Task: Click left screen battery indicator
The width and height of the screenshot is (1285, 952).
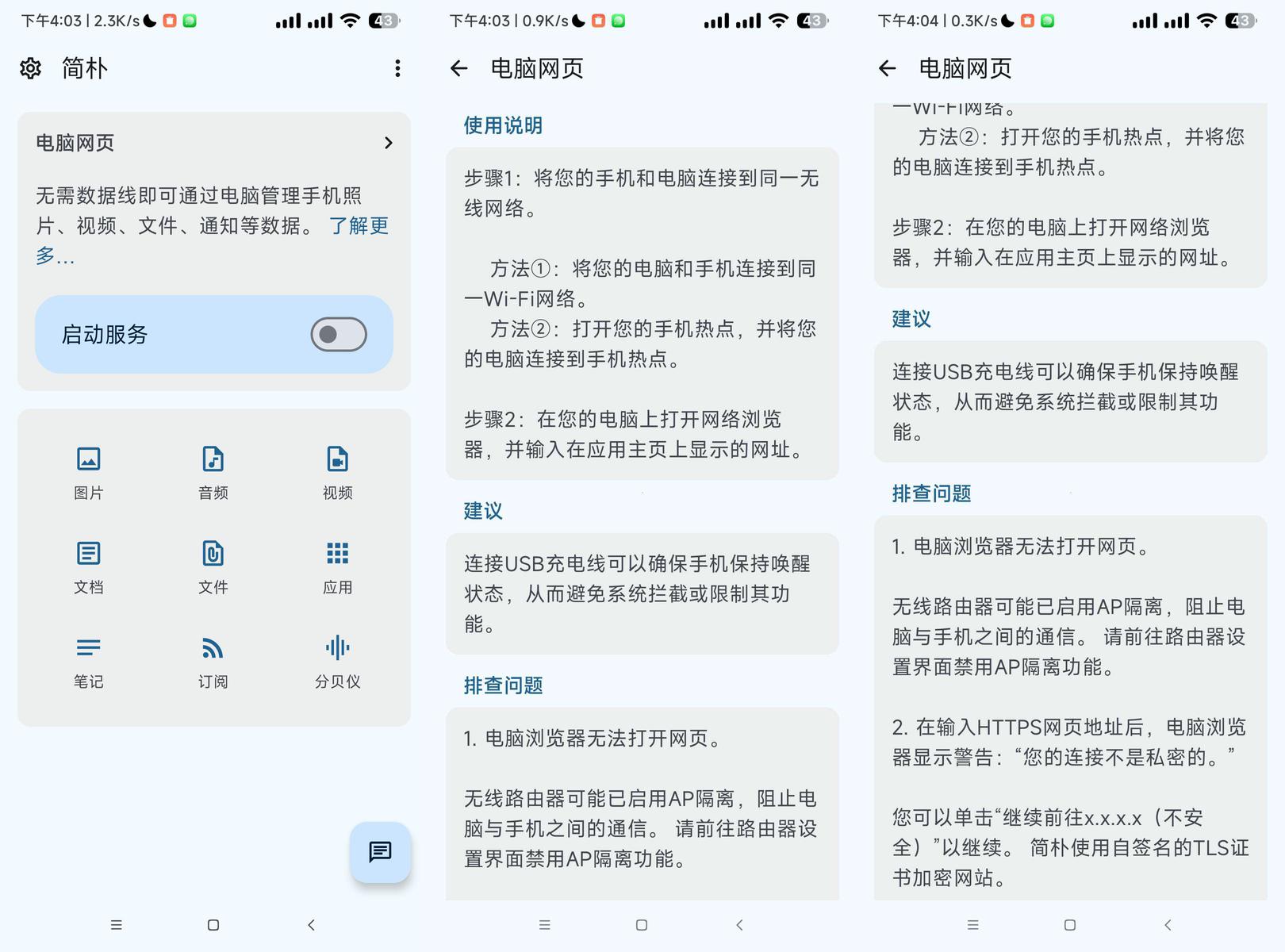Action: click(384, 21)
